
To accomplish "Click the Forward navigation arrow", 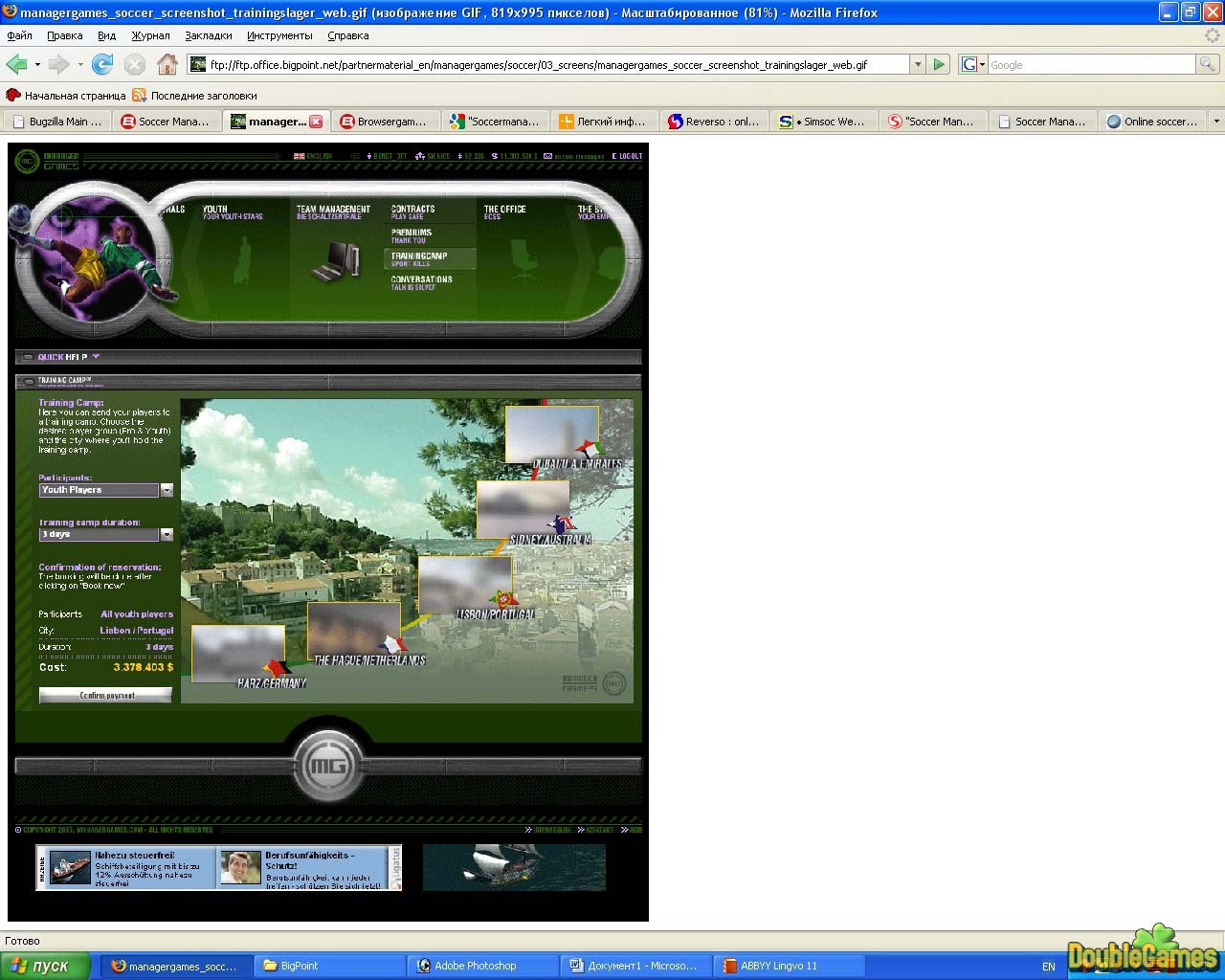I will pos(58,65).
